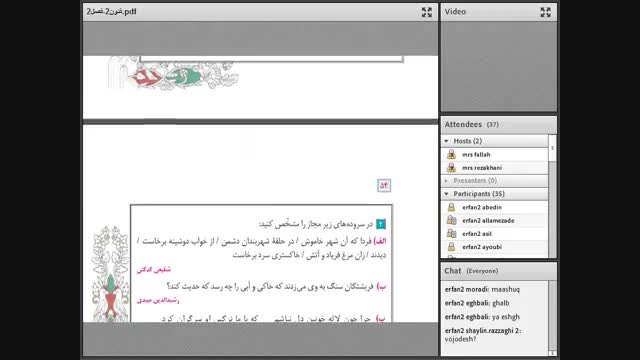Collapse the Hosts (2) group
This screenshot has height=360, width=640.
(447, 141)
